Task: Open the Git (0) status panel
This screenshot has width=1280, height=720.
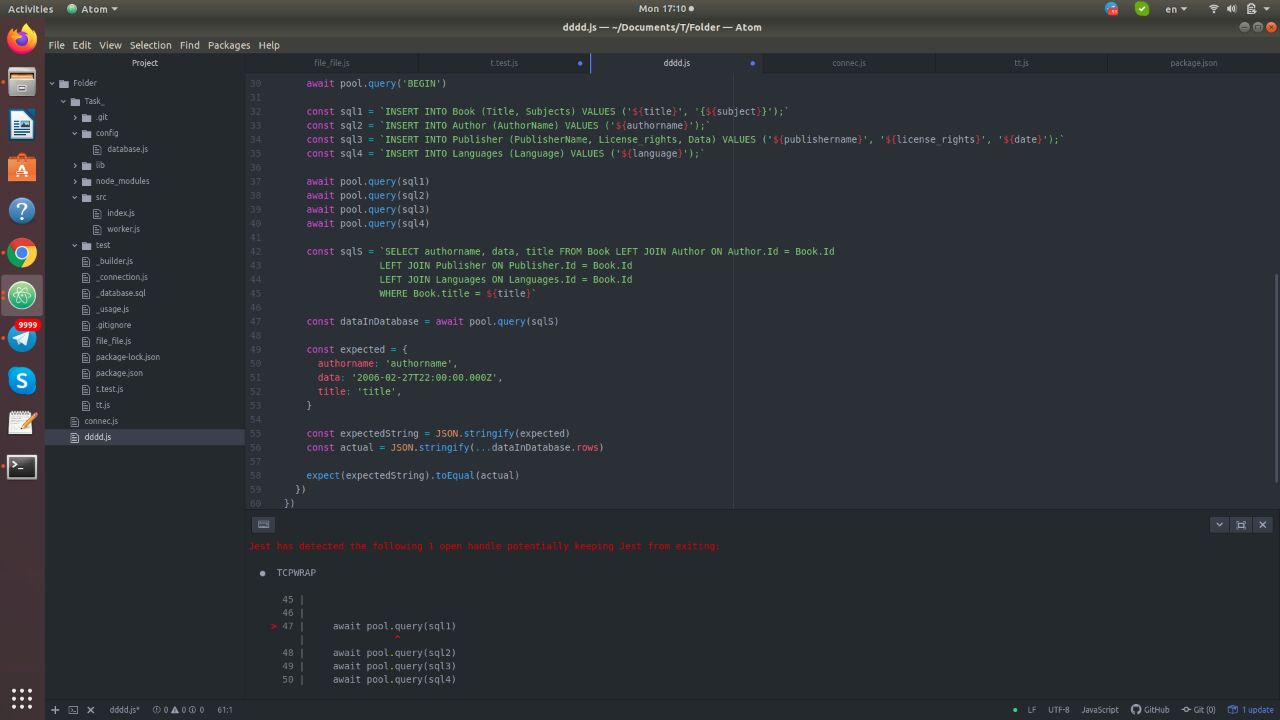Action: (x=1198, y=710)
